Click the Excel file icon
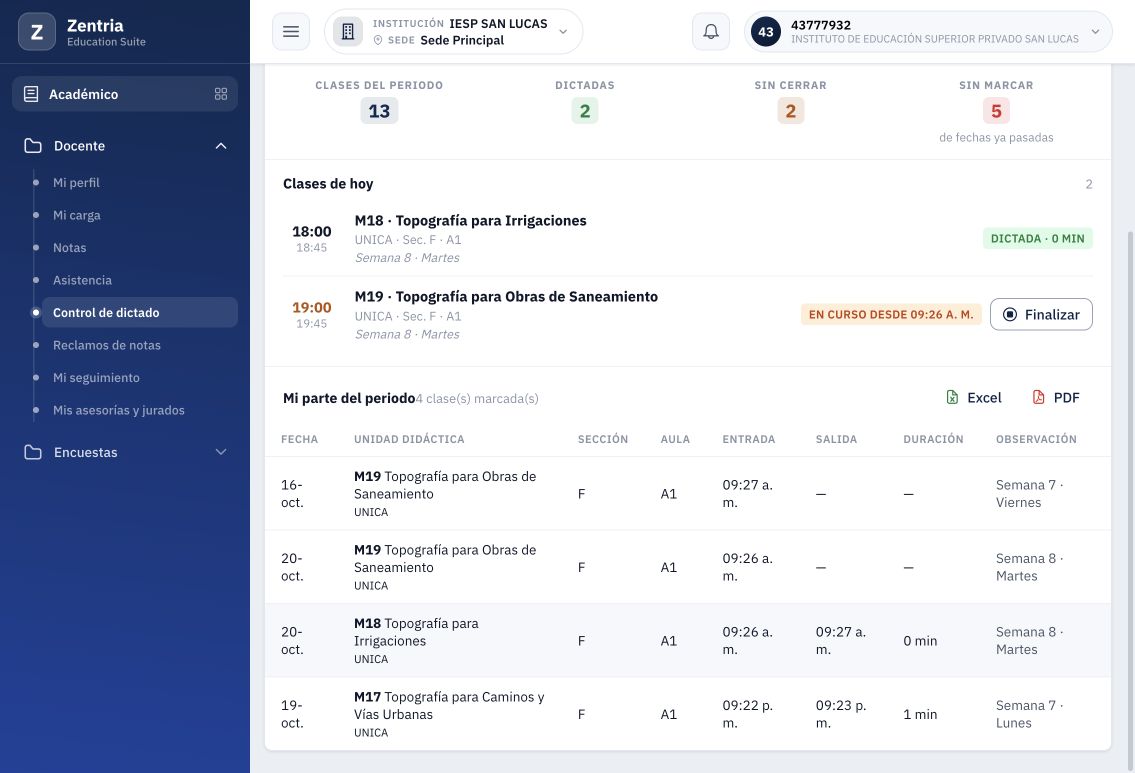The image size is (1135, 773). tap(953, 397)
